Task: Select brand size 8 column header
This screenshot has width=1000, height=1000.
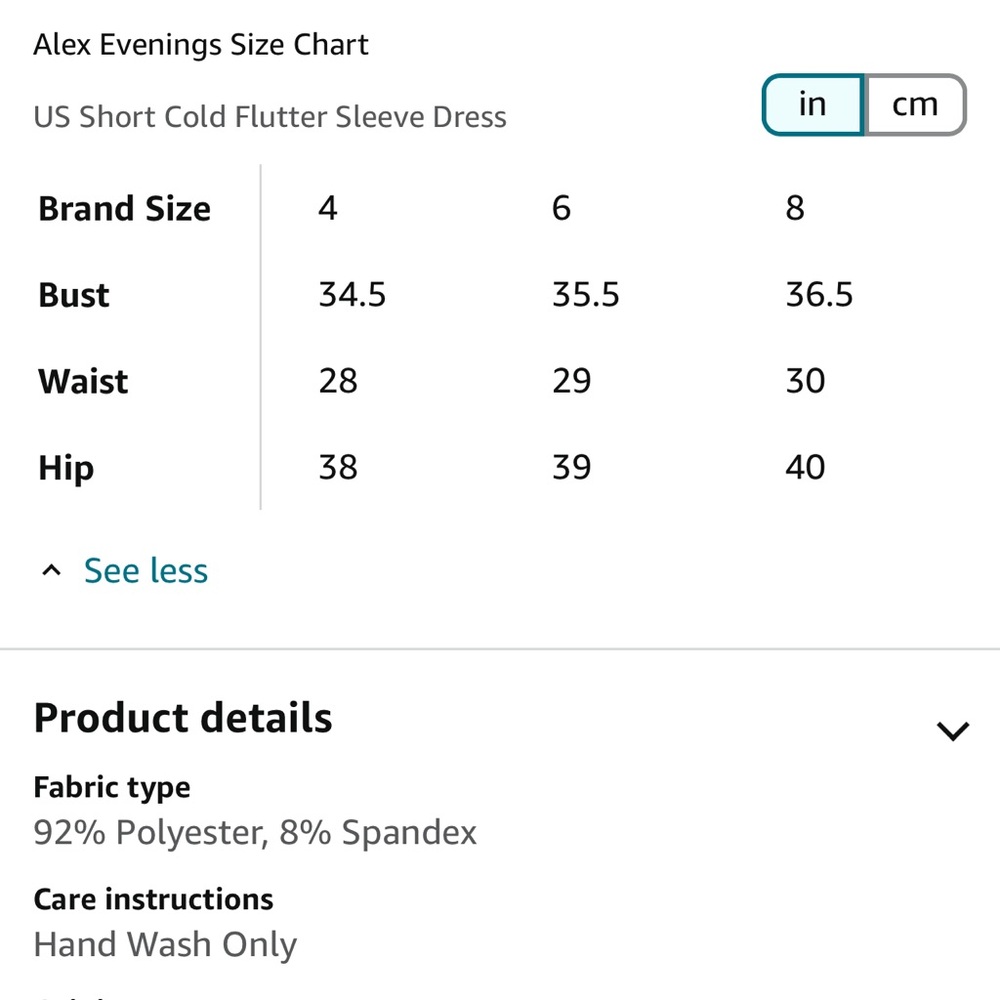Action: [795, 208]
